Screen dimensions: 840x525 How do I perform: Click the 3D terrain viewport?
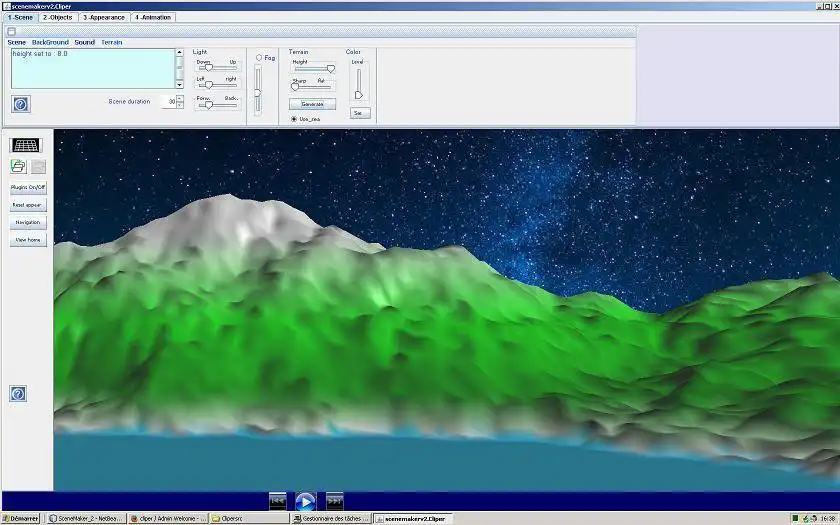pyautogui.click(x=447, y=310)
